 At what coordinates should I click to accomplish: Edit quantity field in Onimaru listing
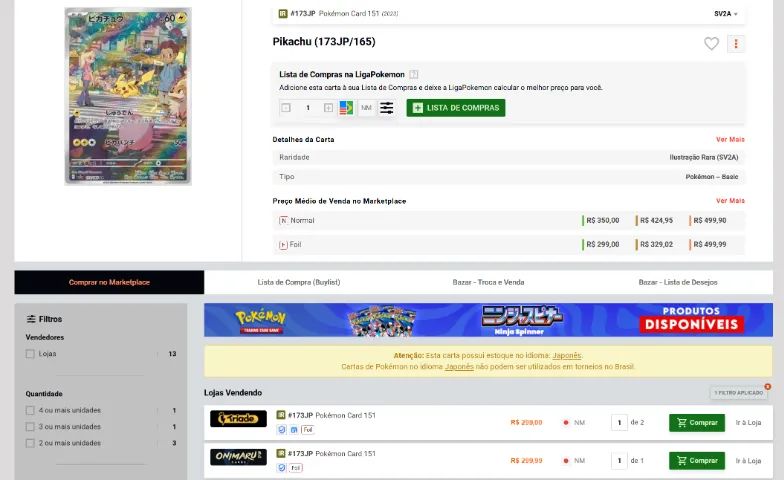click(x=619, y=460)
